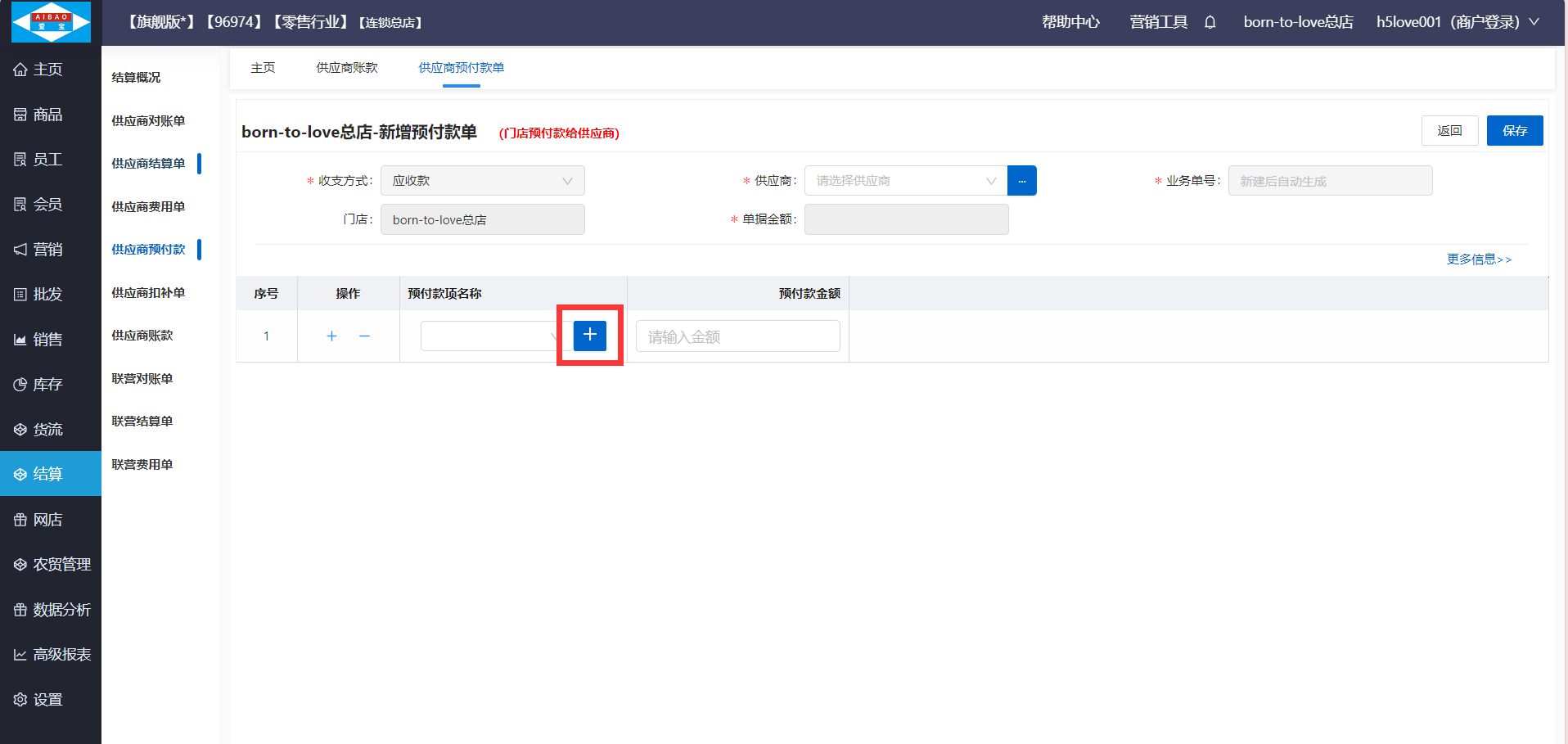This screenshot has width=1568, height=744.
Task: Remove row using the minus icon
Action: [365, 336]
